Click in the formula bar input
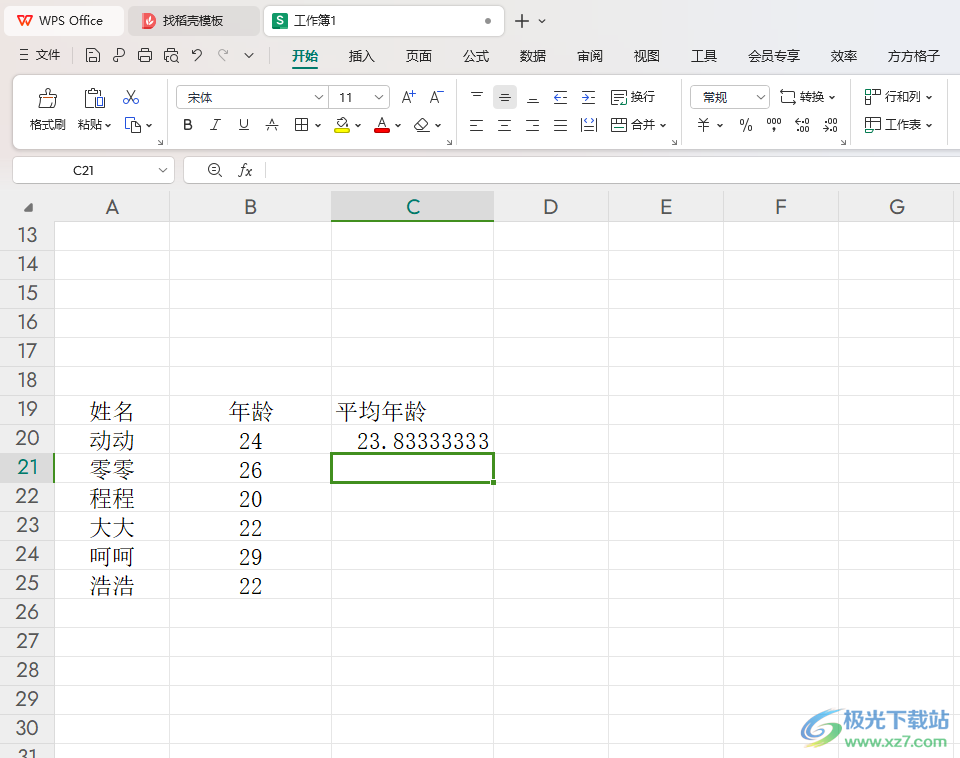The width and height of the screenshot is (960, 758). point(612,170)
